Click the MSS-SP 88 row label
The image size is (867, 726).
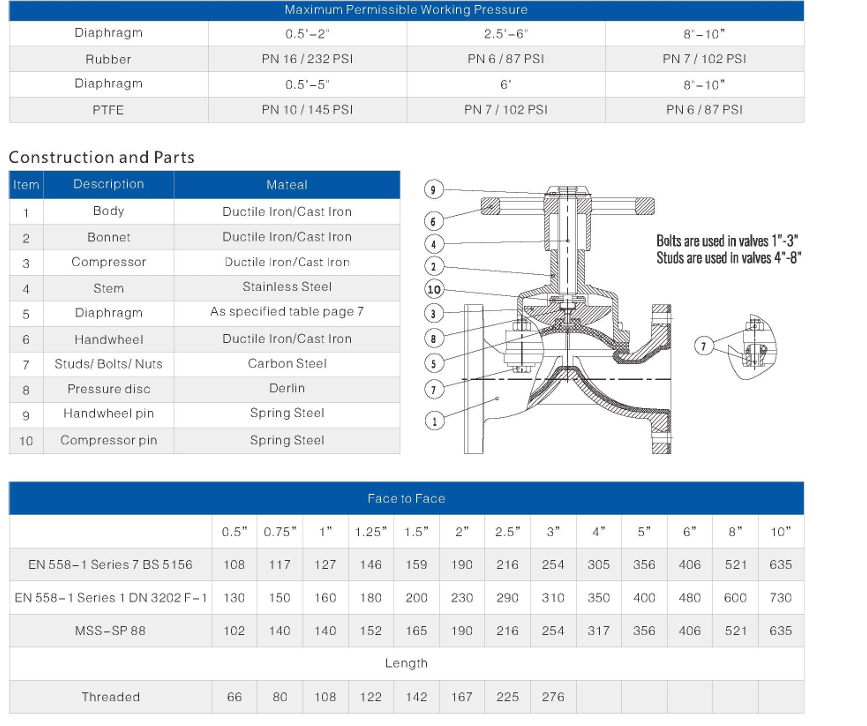(109, 631)
